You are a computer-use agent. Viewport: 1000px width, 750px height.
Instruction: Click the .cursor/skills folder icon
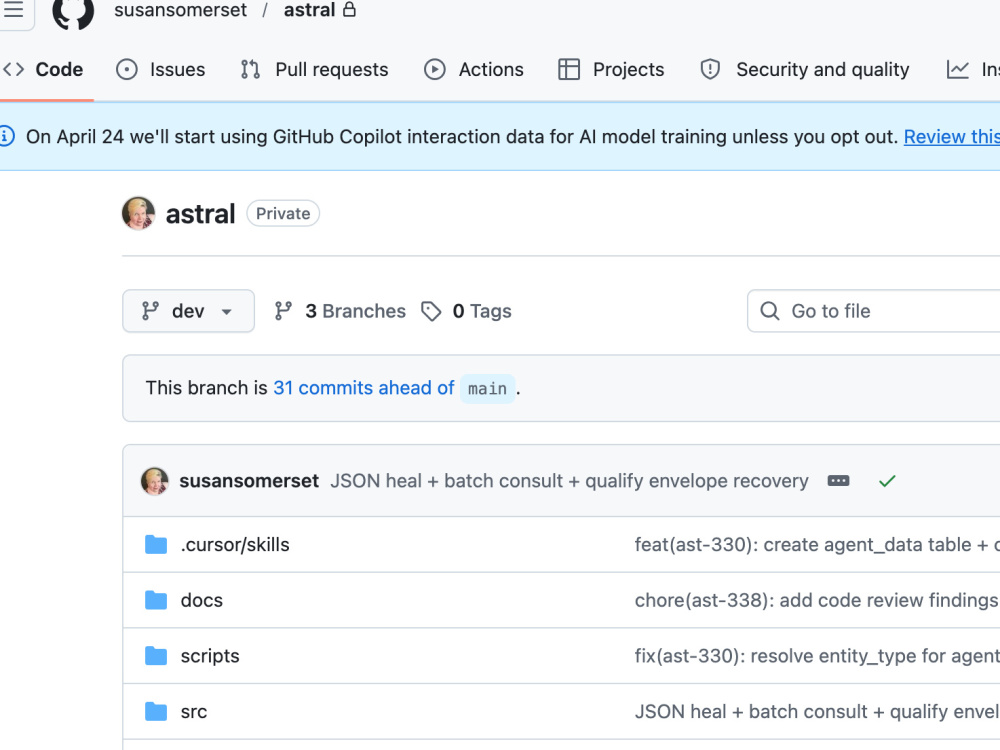point(156,545)
